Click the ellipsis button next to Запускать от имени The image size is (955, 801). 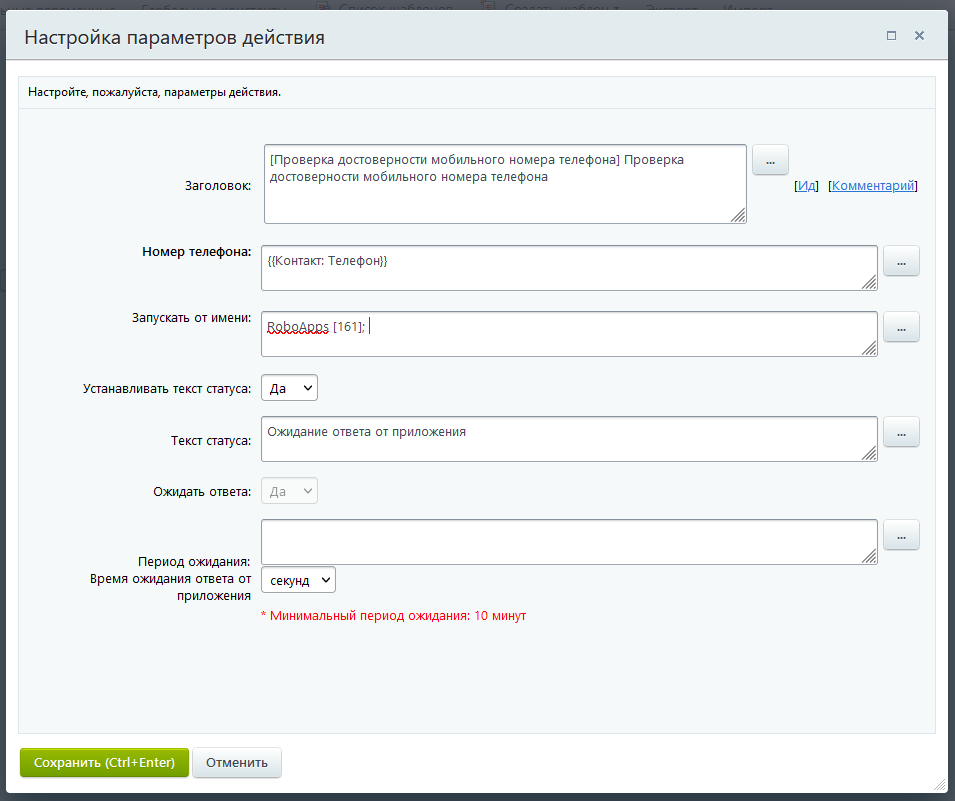[901, 327]
